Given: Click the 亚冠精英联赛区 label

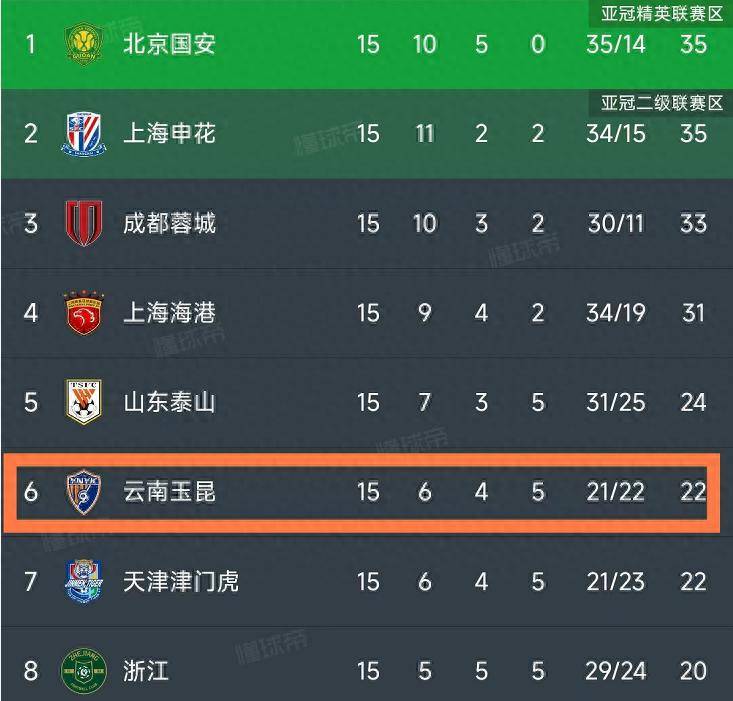Looking at the screenshot, I should click(x=661, y=14).
